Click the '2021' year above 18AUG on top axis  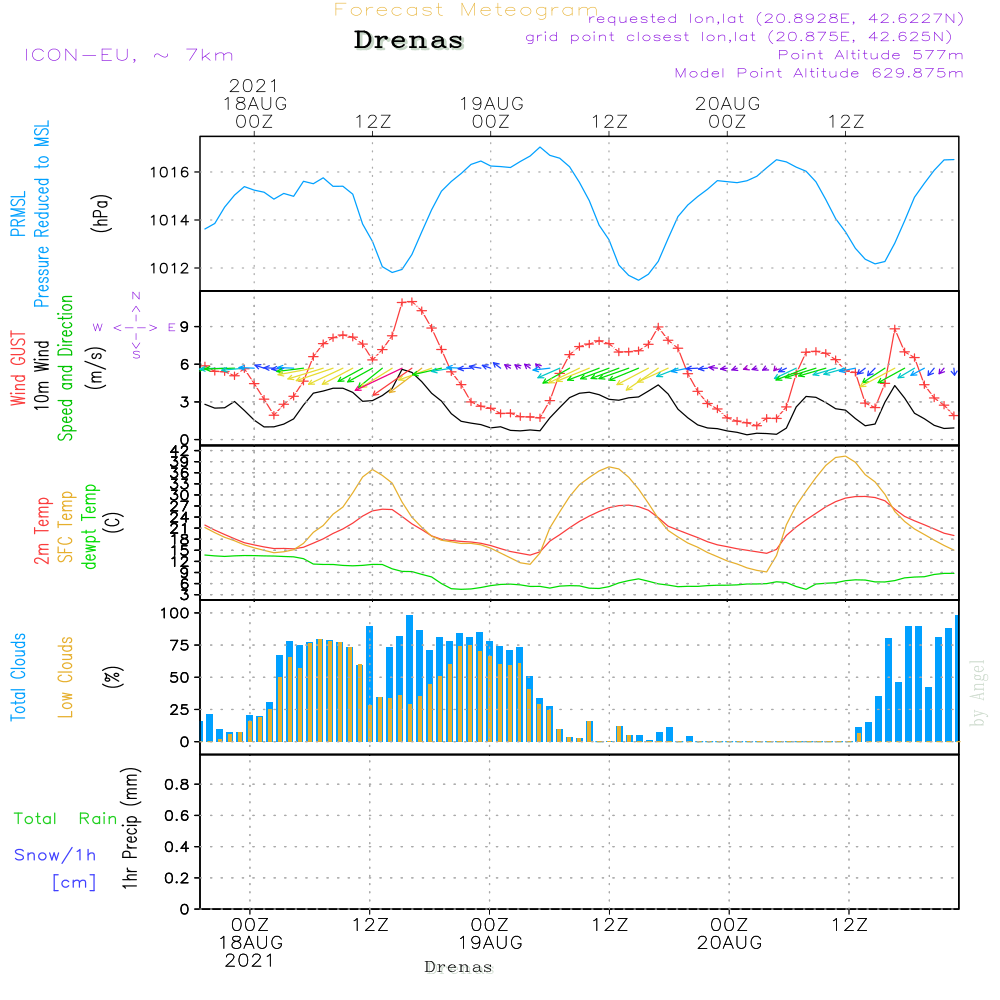(x=254, y=85)
